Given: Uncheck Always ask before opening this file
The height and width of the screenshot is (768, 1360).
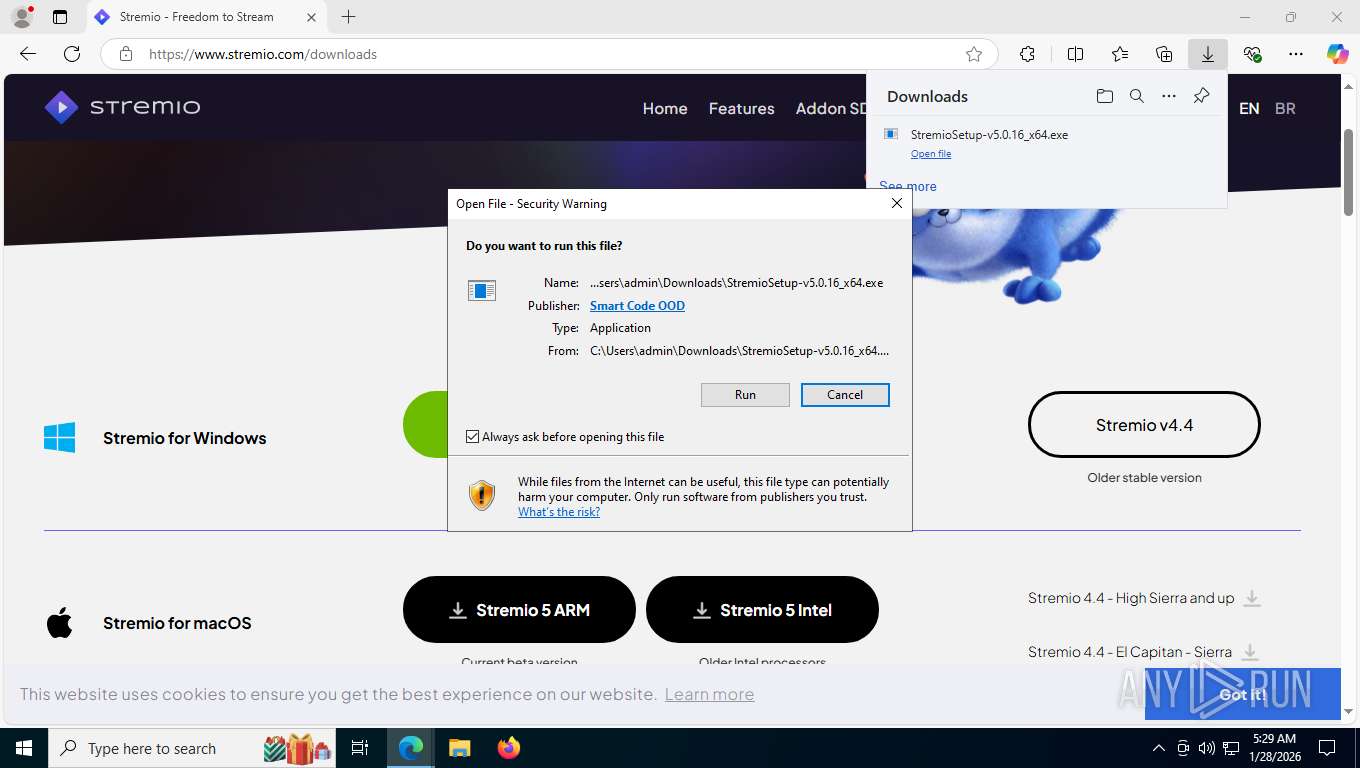Looking at the screenshot, I should 473,437.
